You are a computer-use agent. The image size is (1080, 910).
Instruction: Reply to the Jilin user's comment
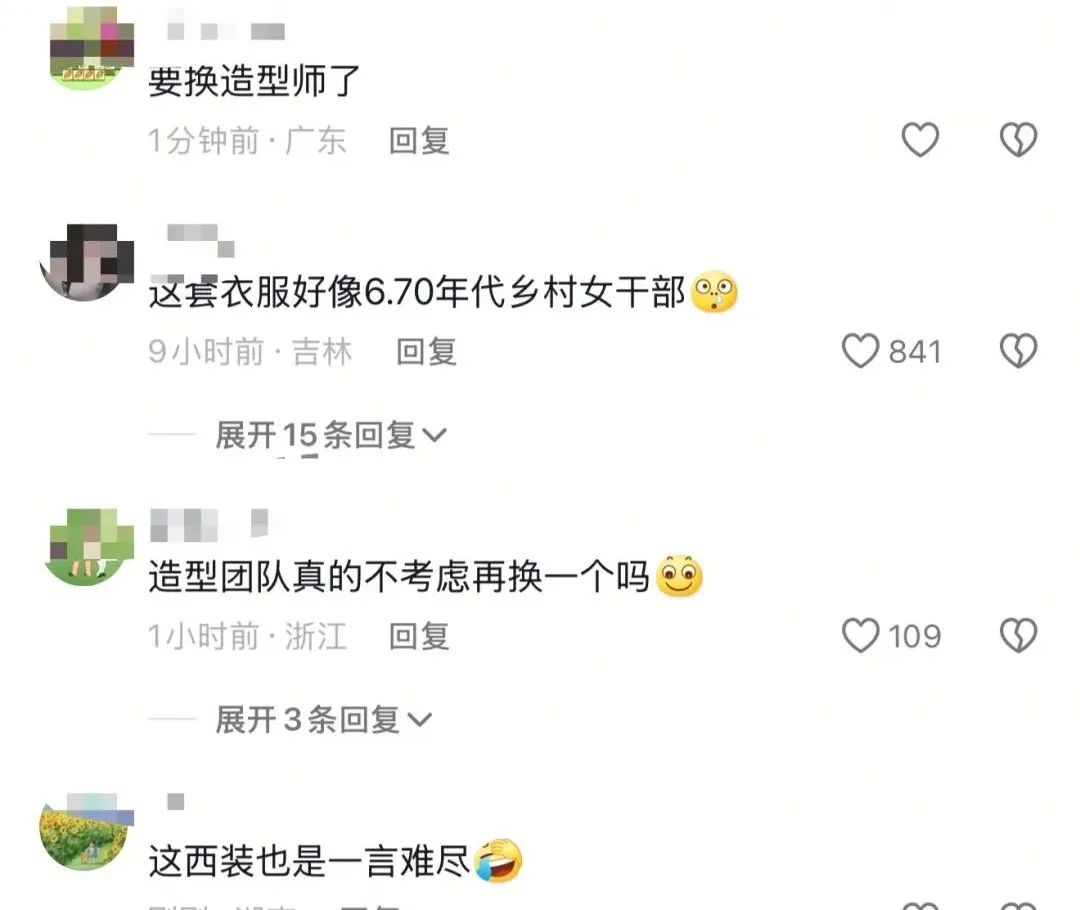tap(426, 351)
